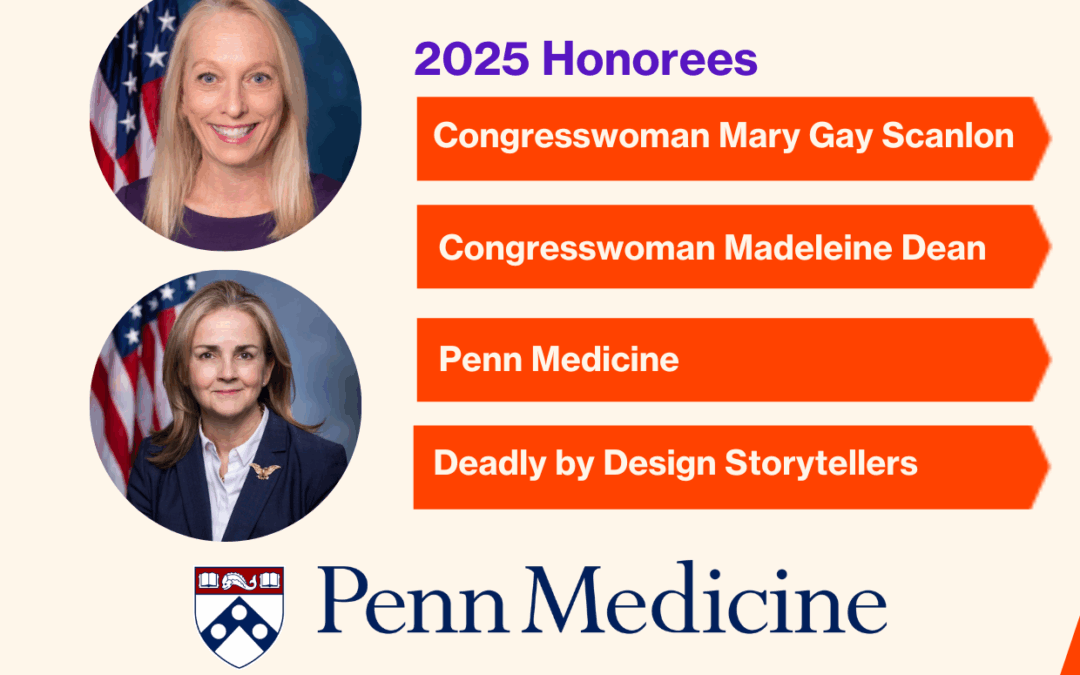Screen dimensions: 1080x675
Task: Open the Deadly by Design Storytellers banner
Action: point(731,467)
